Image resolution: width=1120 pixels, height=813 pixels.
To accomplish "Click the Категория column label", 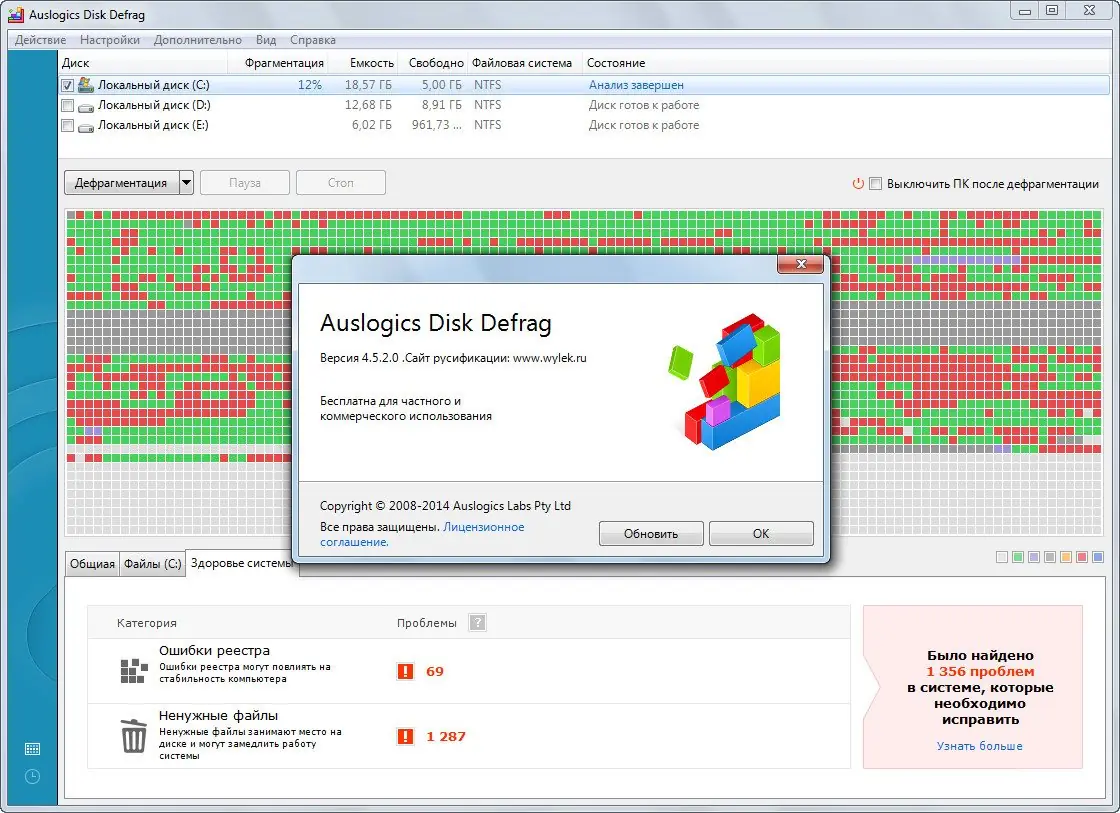I will [146, 623].
